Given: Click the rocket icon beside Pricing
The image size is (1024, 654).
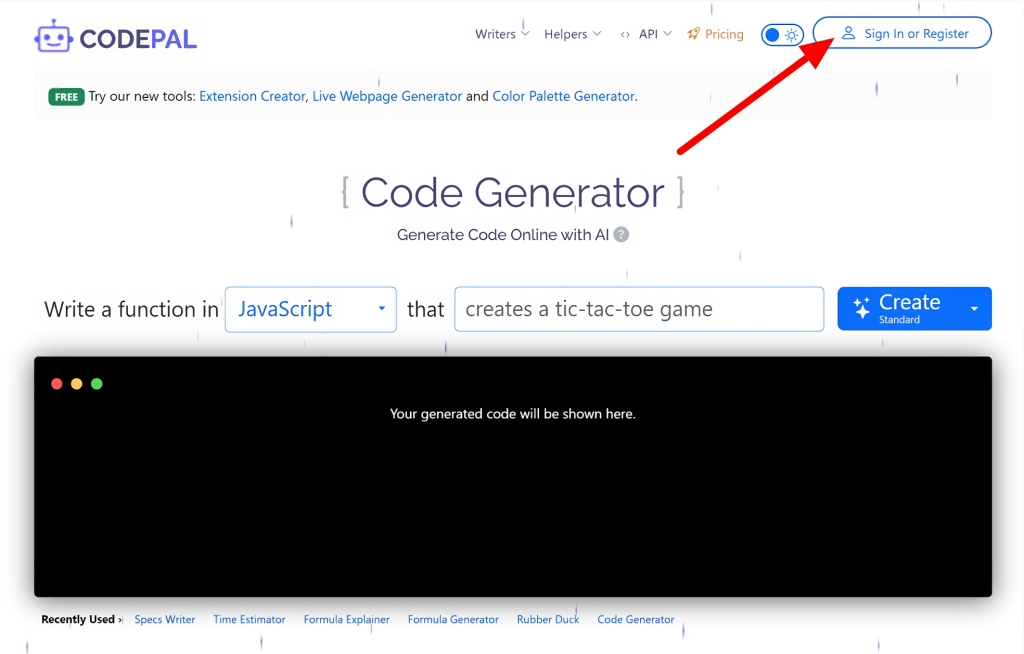Looking at the screenshot, I should click(x=694, y=33).
